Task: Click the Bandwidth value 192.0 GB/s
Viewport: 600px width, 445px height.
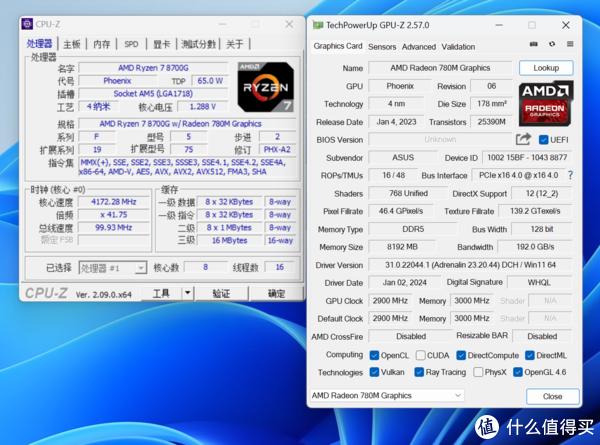Action: [535, 247]
